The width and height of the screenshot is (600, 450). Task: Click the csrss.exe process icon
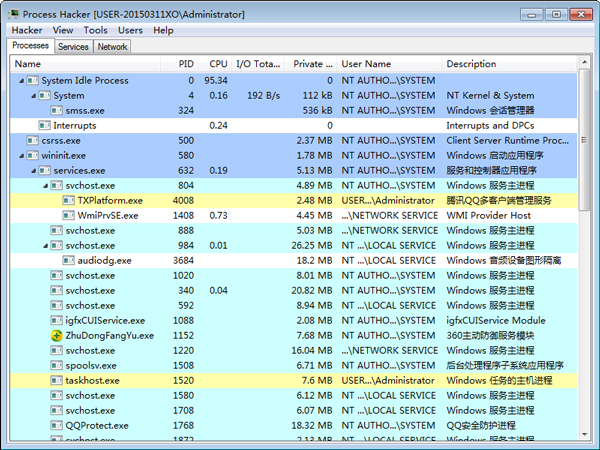point(33,140)
